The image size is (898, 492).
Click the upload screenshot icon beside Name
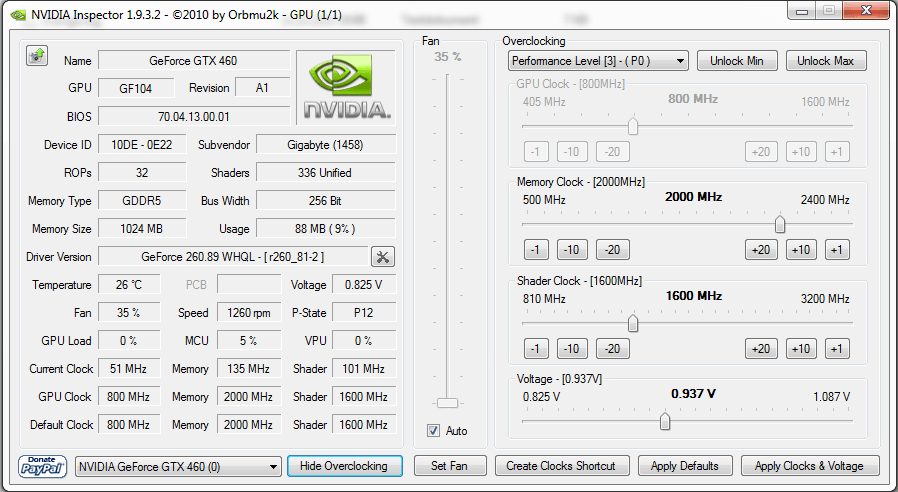click(37, 56)
